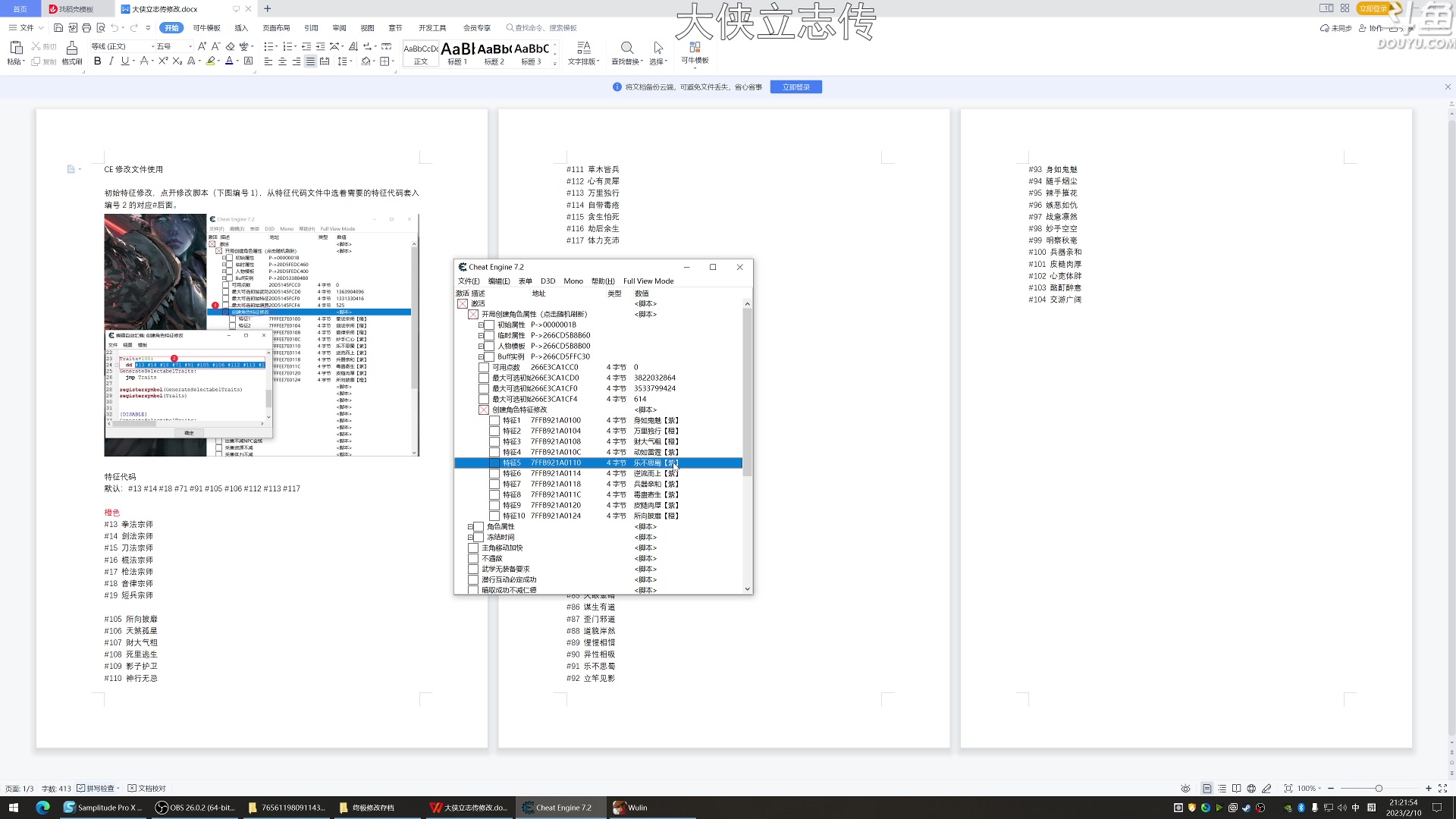Toggle the 激活 script checkbox in Cheat Engine
This screenshot has width=1456, height=819.
click(463, 303)
